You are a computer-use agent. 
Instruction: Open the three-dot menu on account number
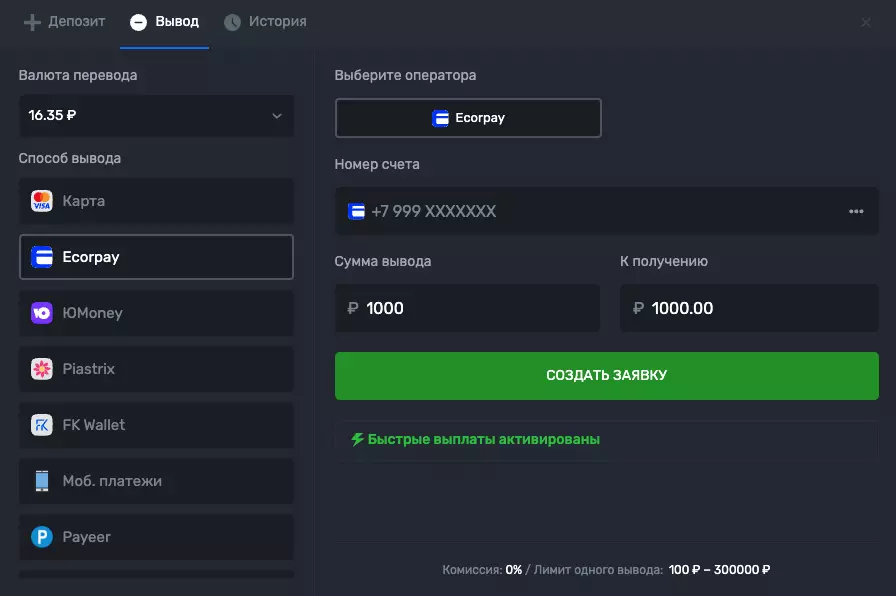pos(855,211)
